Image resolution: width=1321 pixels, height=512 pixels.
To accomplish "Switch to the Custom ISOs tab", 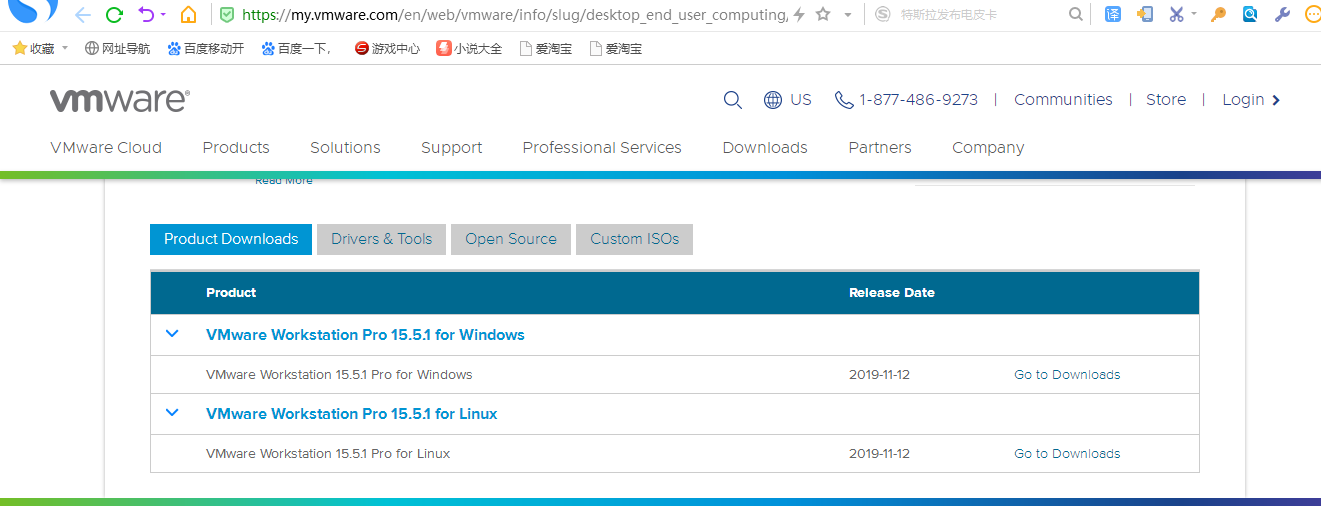I will 634,239.
